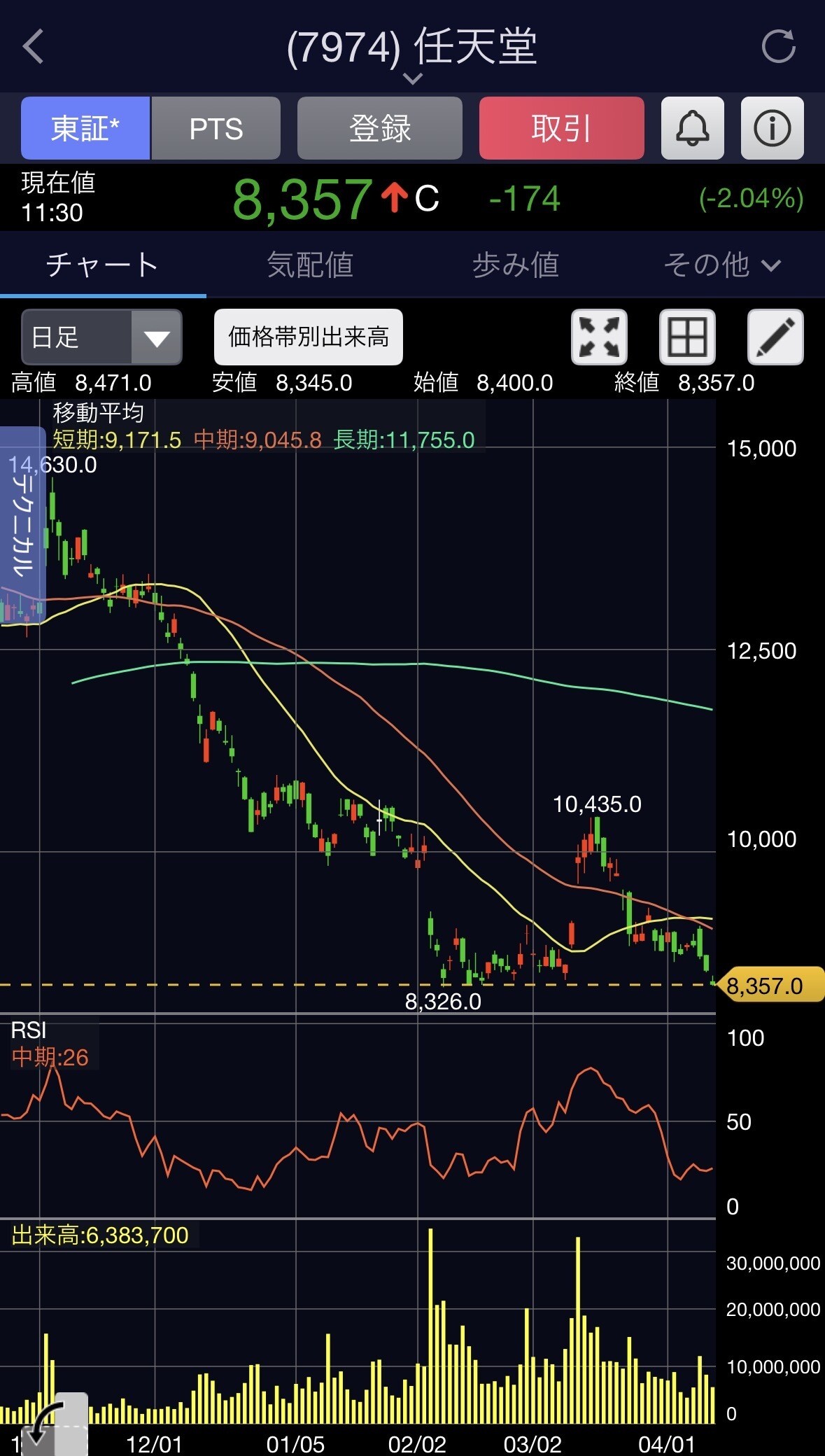Screen dimensions: 825x1456
Task: Tap the 12/01 date on axis
Action: tap(154, 1443)
